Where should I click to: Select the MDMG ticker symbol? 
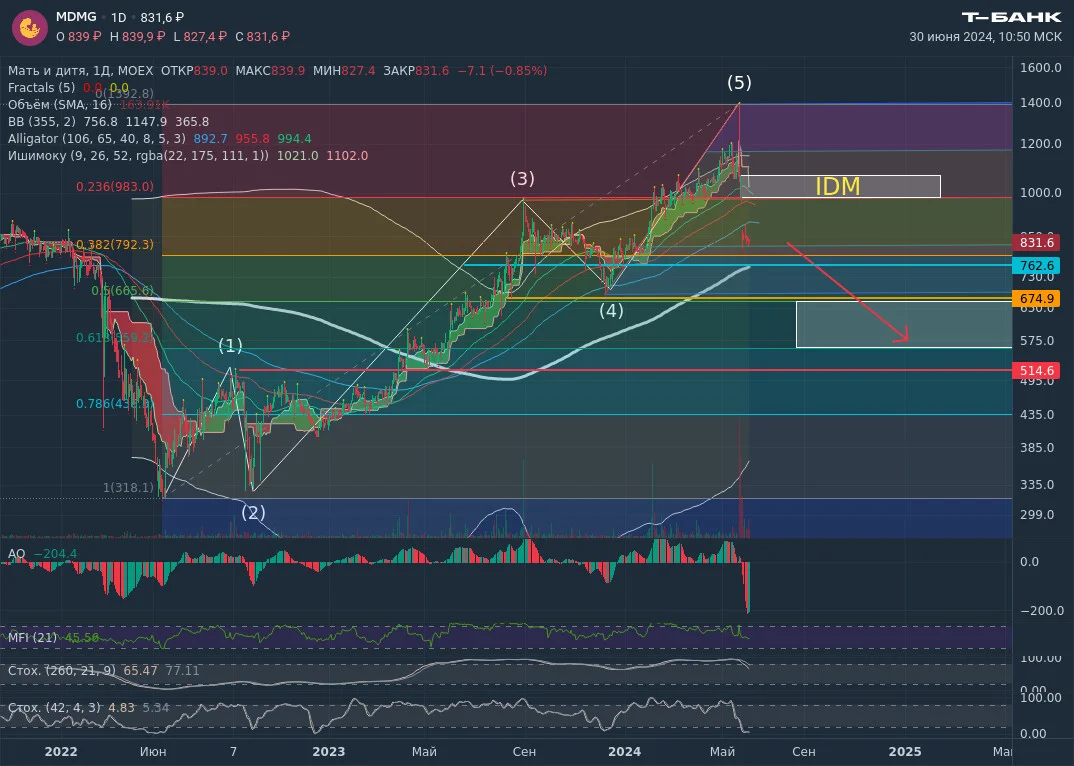(x=76, y=16)
